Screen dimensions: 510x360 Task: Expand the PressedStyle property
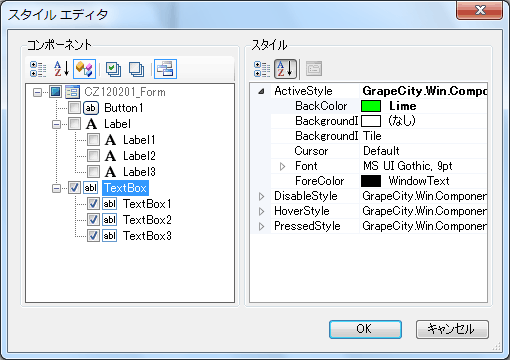(262, 226)
